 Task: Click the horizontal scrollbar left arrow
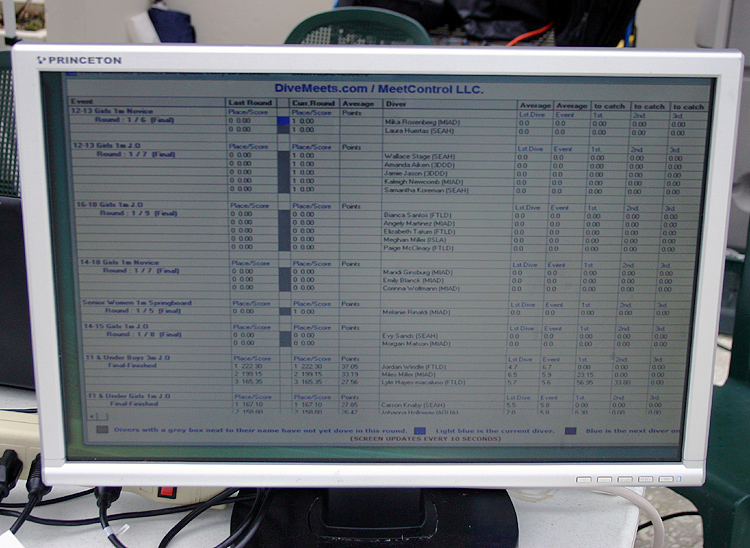coord(92,416)
